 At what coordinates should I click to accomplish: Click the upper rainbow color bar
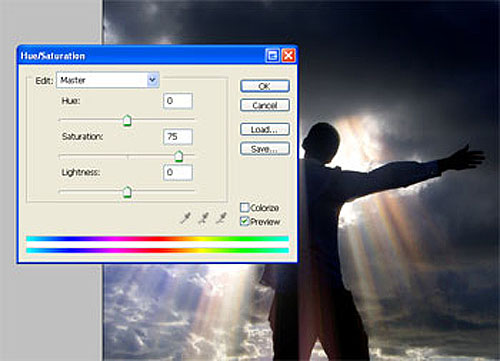coord(157,239)
